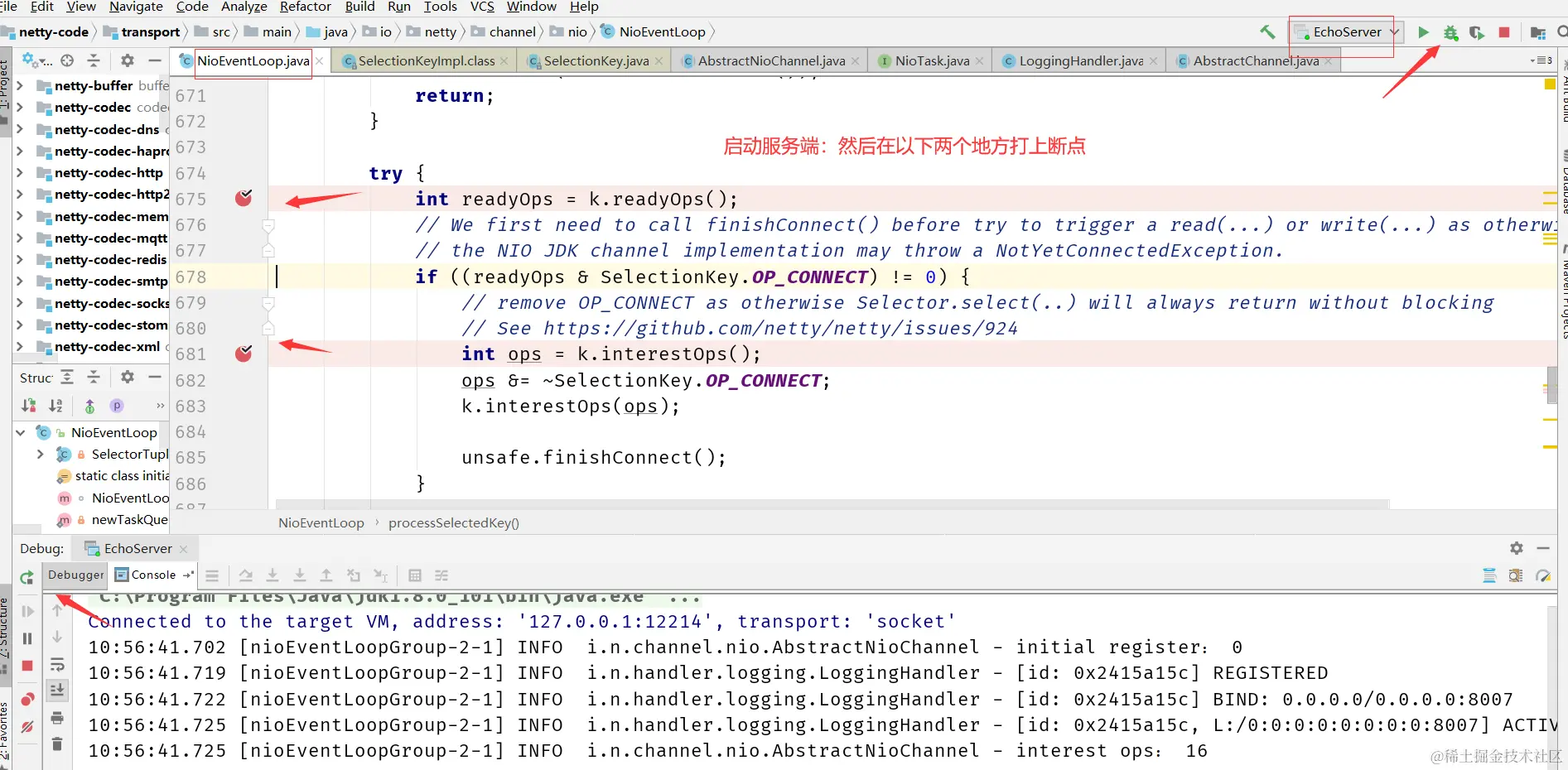1568x770 pixels.
Task: Run to cursor in the Debug toolbar
Action: pyautogui.click(x=380, y=575)
